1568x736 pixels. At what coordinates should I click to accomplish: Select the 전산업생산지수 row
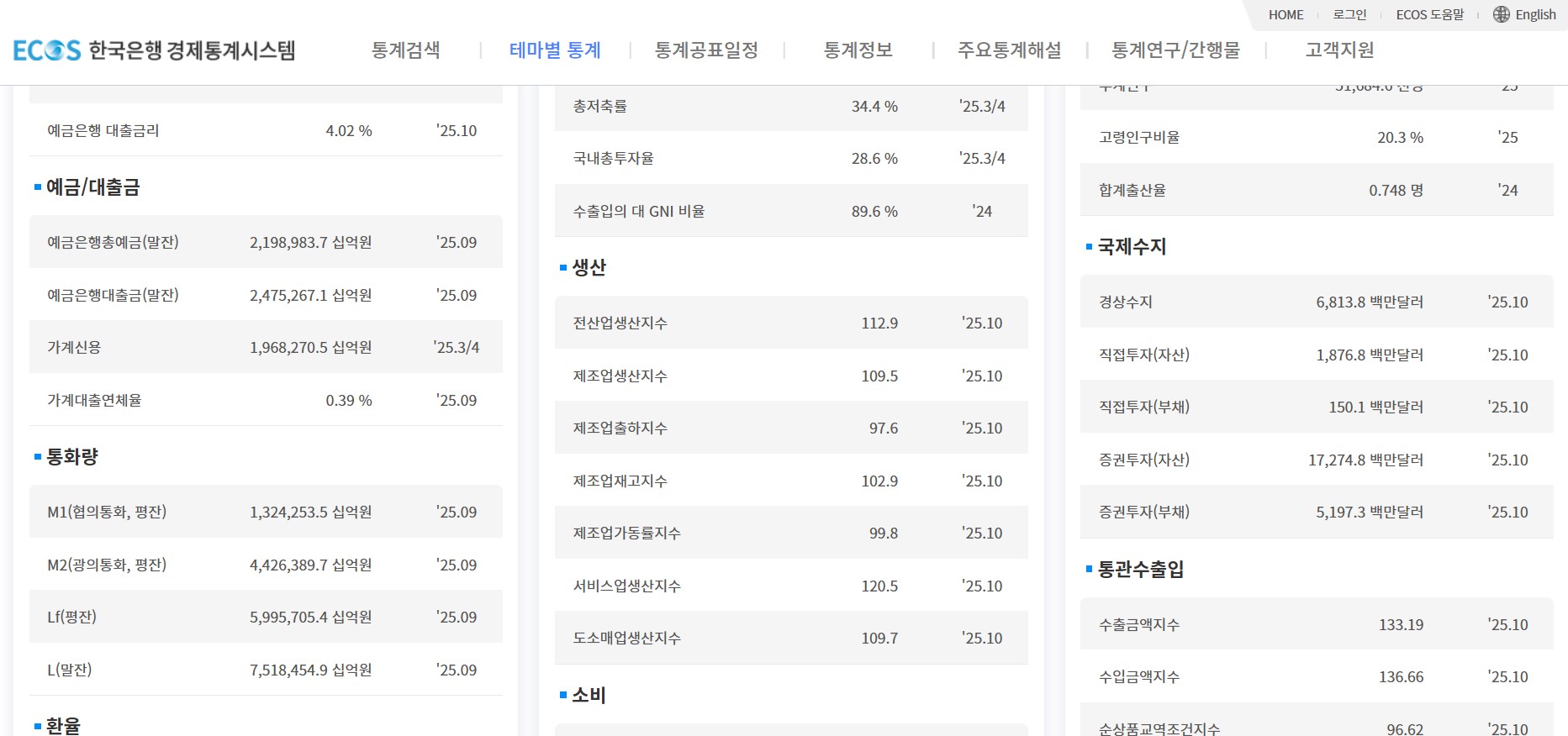[791, 323]
